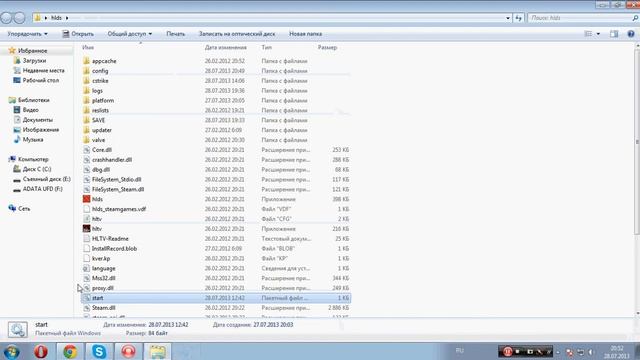
Task: Click the InstallRecord.blob file icon
Action: coord(86,249)
